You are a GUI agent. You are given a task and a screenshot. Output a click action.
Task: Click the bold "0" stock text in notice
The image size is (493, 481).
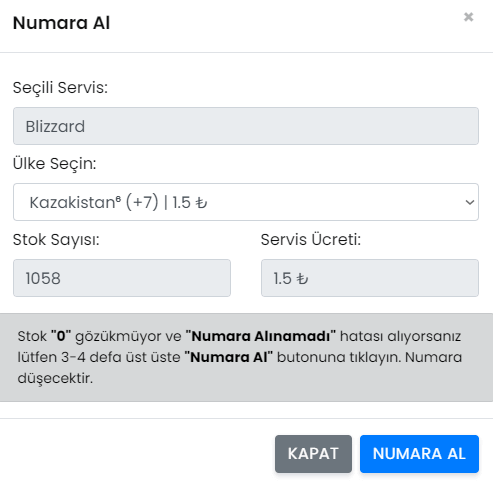click(x=61, y=336)
